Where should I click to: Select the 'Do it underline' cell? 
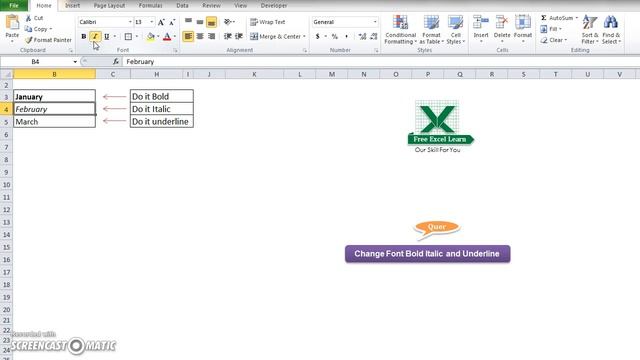click(162, 122)
